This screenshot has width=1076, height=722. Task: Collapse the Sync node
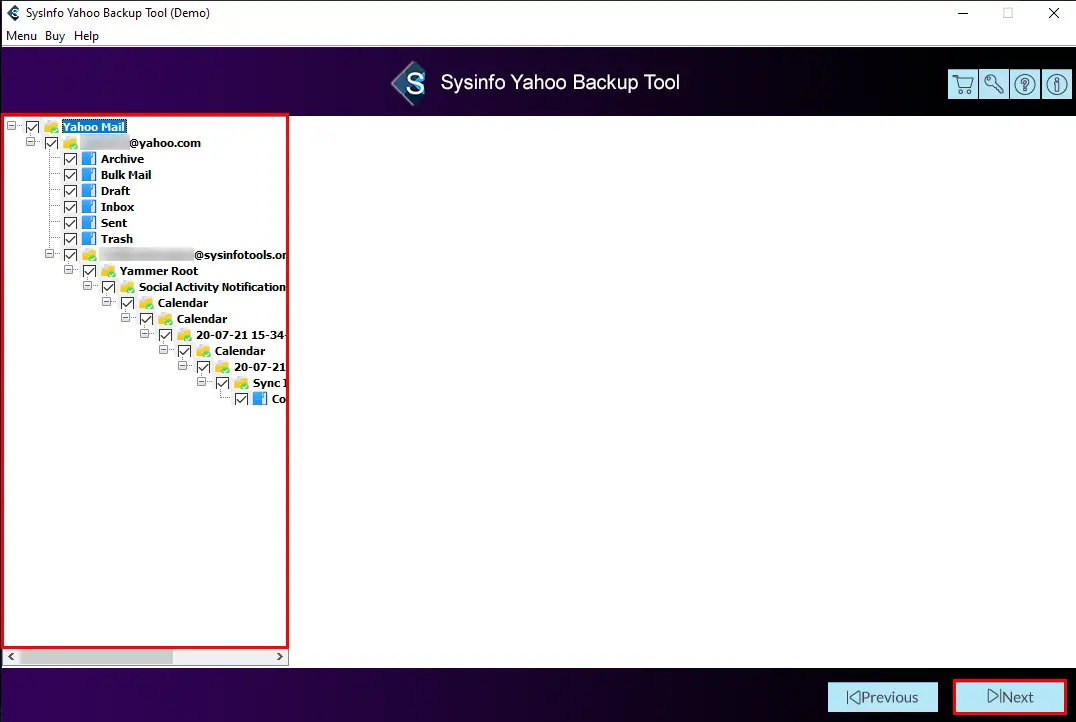coord(201,382)
